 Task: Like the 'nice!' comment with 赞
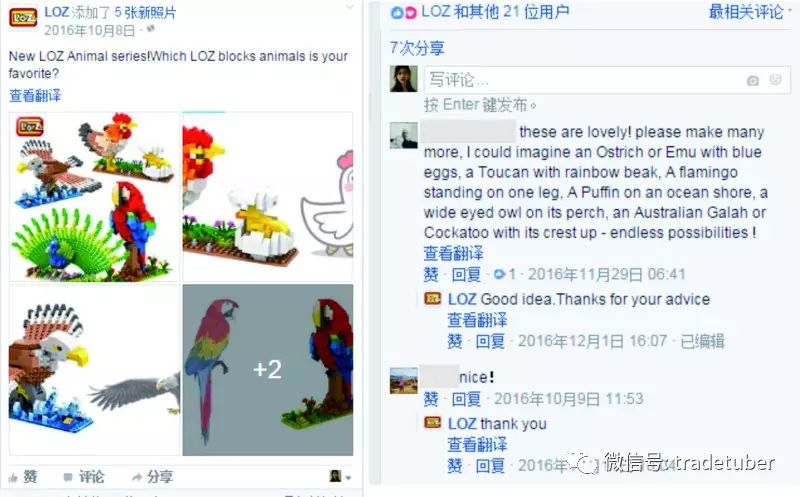pos(431,399)
